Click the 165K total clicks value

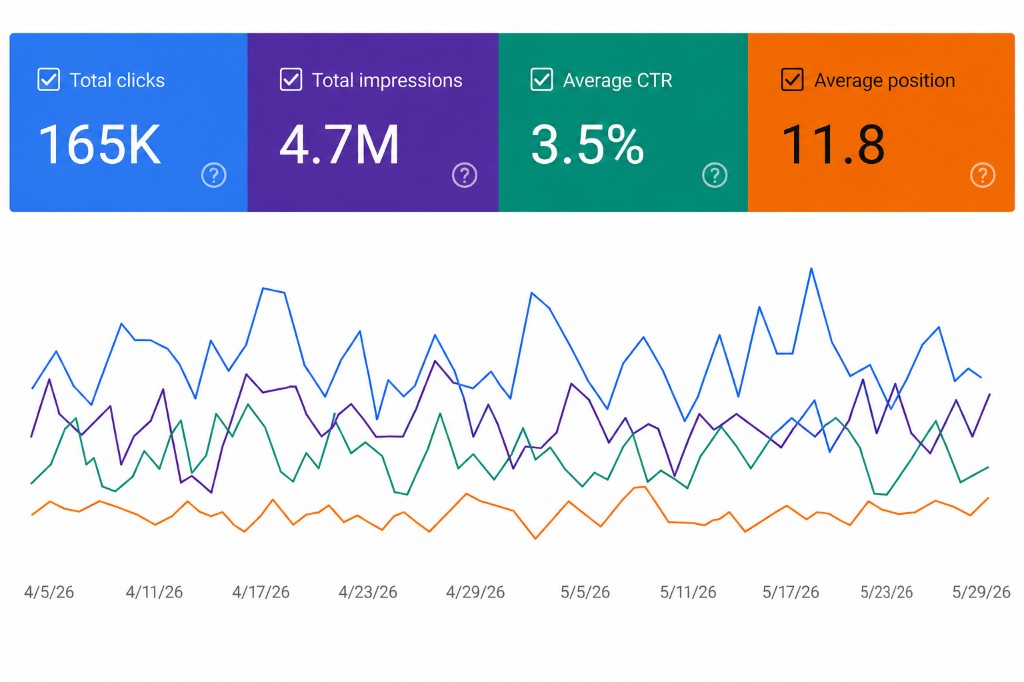[99, 144]
